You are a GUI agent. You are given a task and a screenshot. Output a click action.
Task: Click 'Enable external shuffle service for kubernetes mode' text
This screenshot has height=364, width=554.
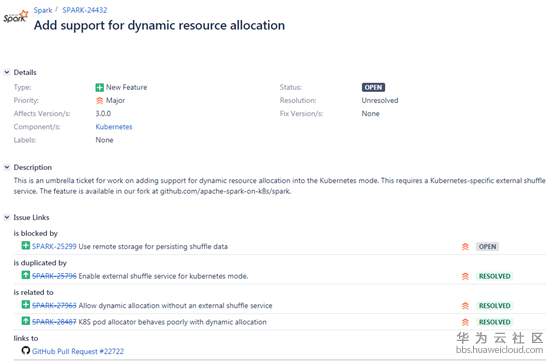coord(163,276)
